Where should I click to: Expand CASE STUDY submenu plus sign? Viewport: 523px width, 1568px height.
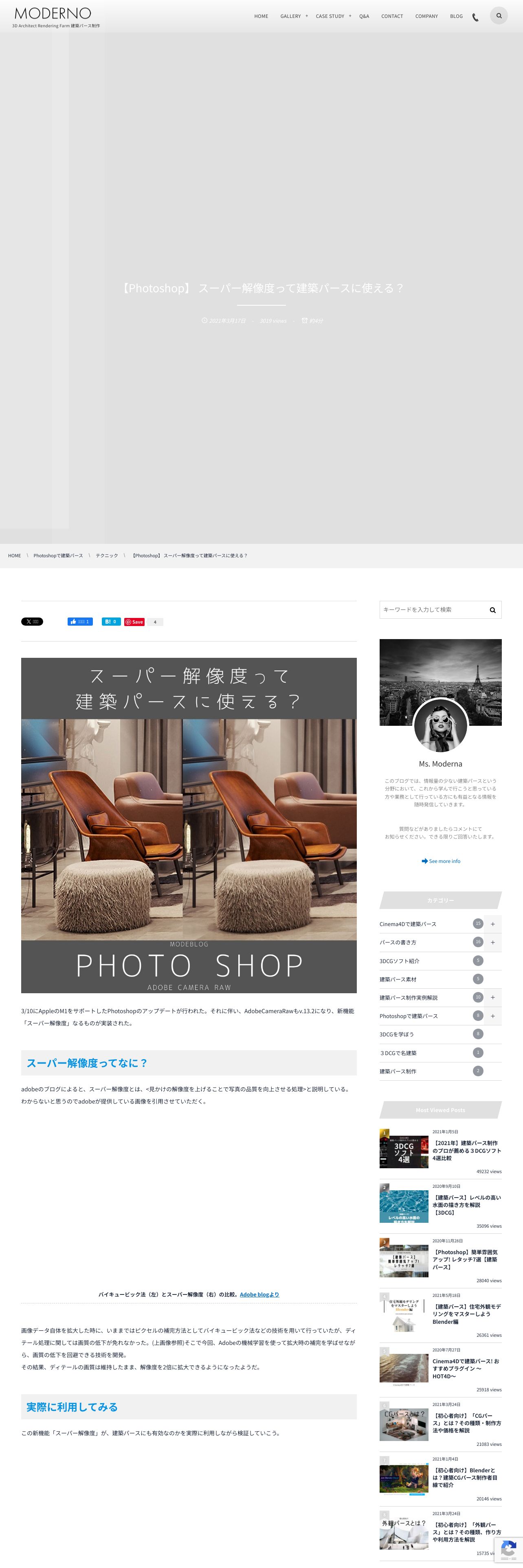click(350, 16)
